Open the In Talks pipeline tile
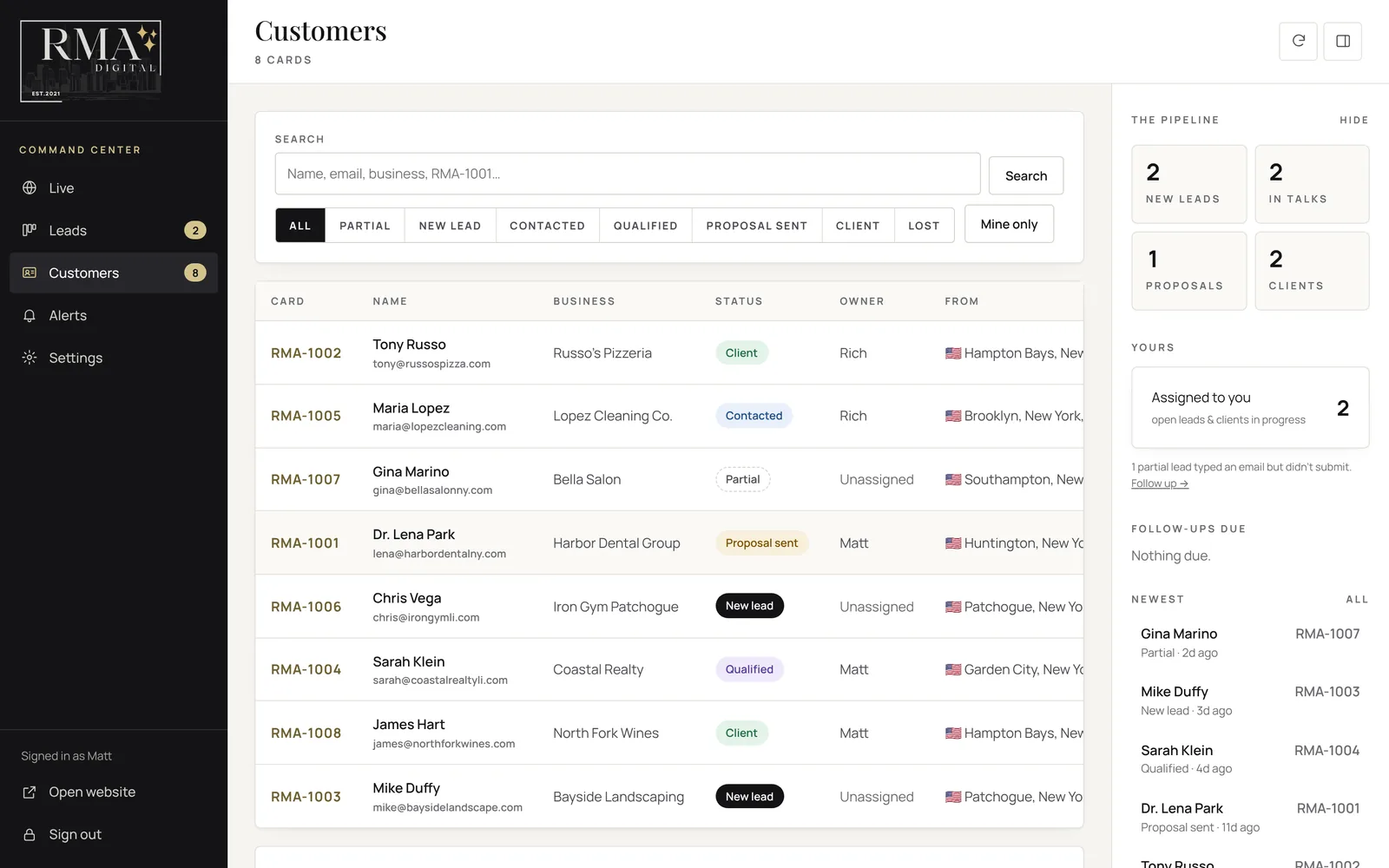This screenshot has width=1389, height=868. pos(1312,184)
